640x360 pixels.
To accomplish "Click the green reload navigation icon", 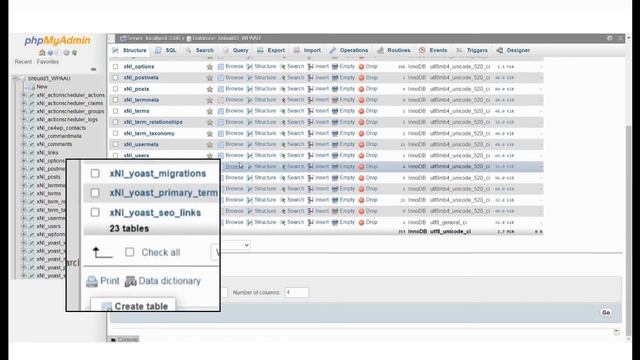I will pyautogui.click(x=74, y=53).
